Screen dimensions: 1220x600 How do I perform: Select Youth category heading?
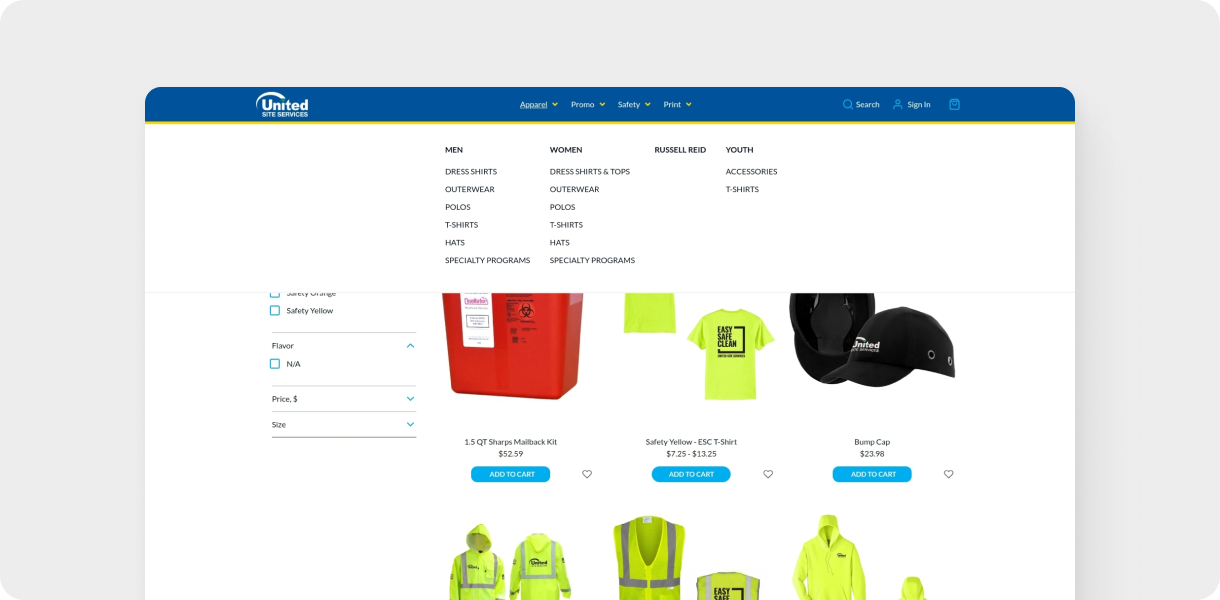pyautogui.click(x=740, y=150)
